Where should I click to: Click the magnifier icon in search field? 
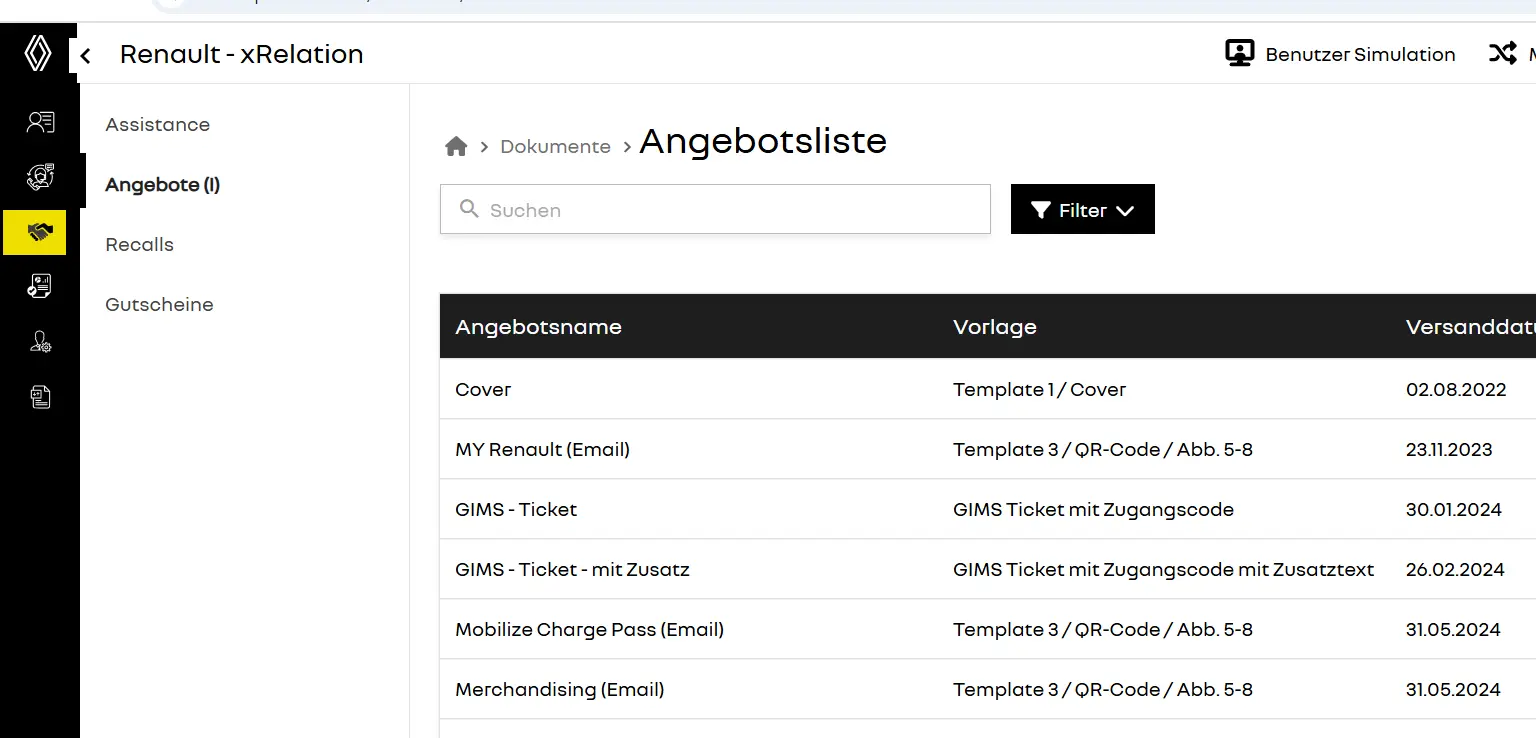pyautogui.click(x=468, y=209)
